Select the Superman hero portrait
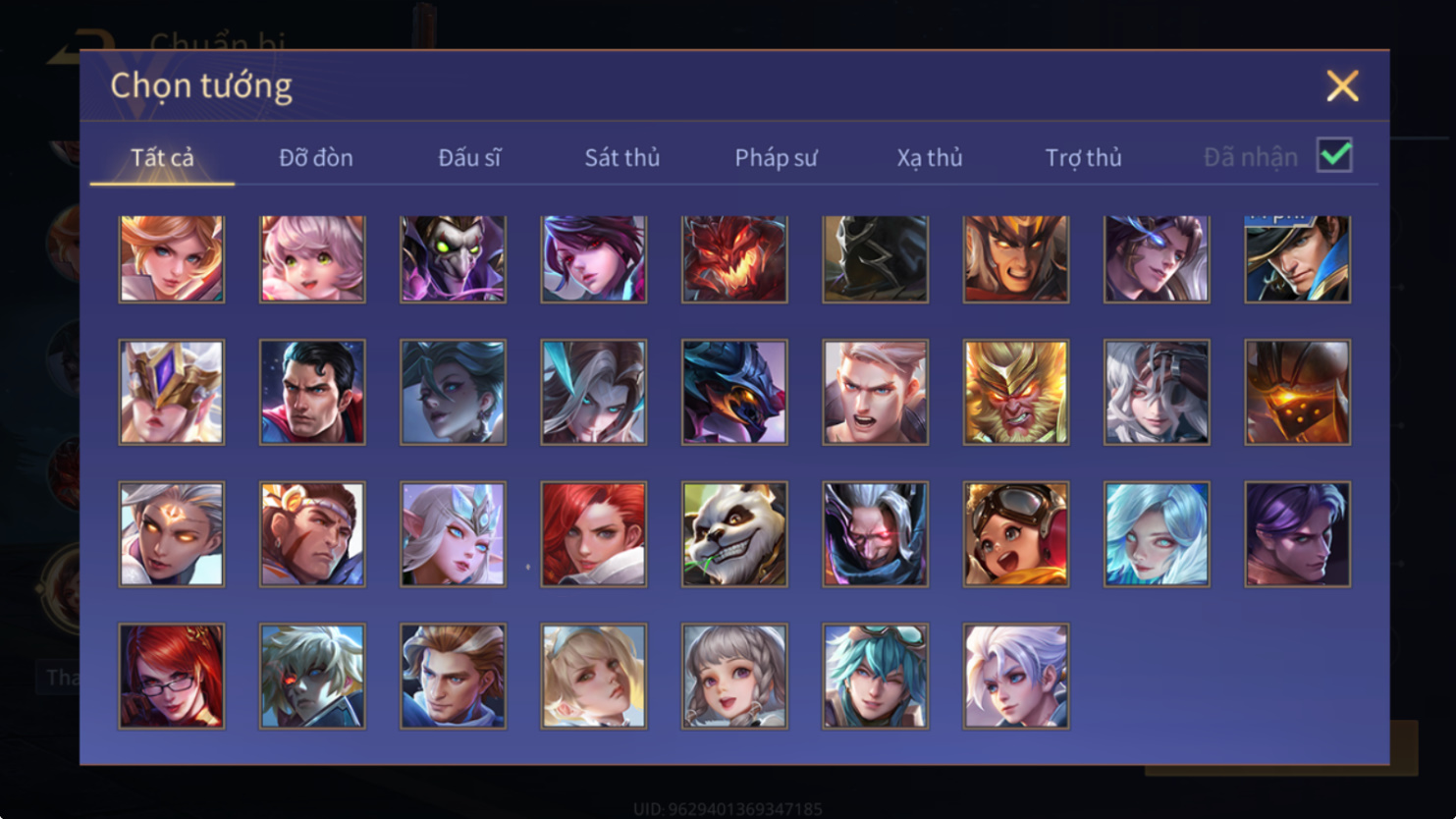Viewport: 1456px width, 819px height. [312, 393]
